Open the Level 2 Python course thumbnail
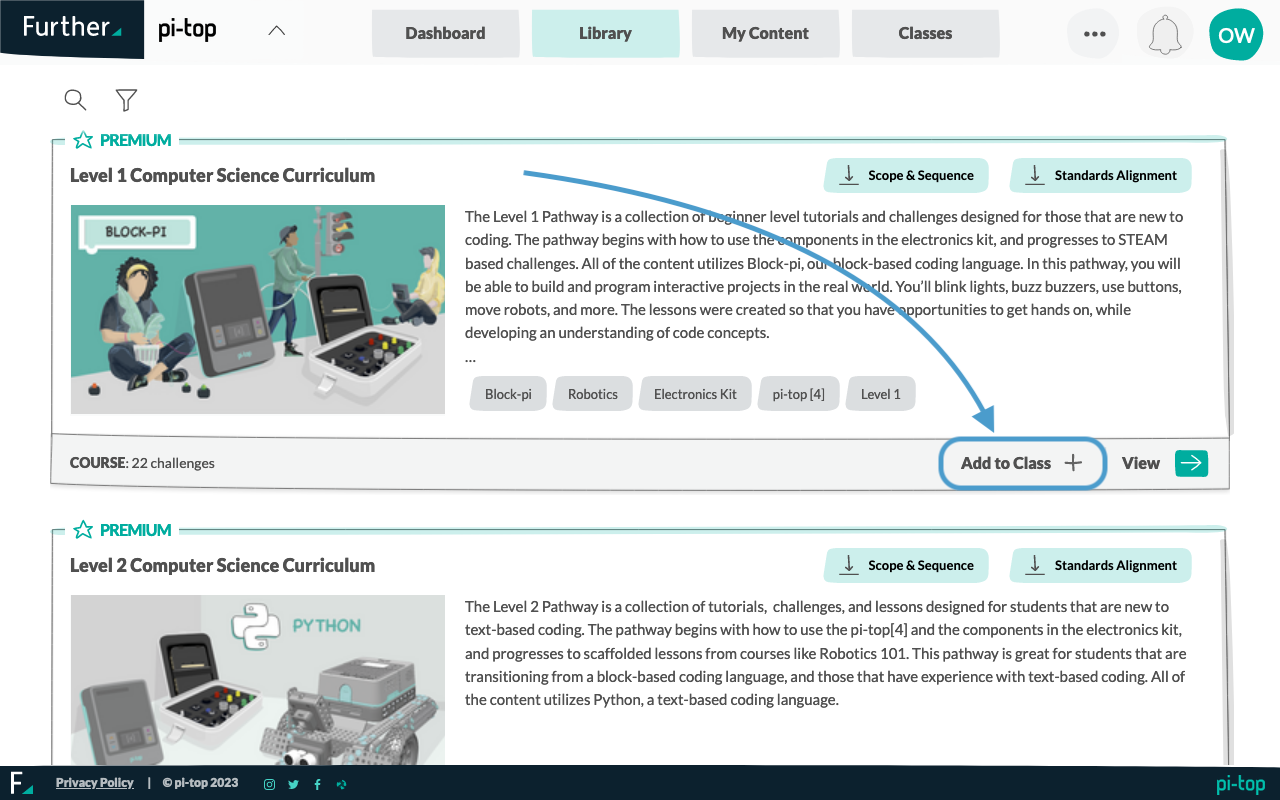The image size is (1280, 800). click(x=258, y=680)
